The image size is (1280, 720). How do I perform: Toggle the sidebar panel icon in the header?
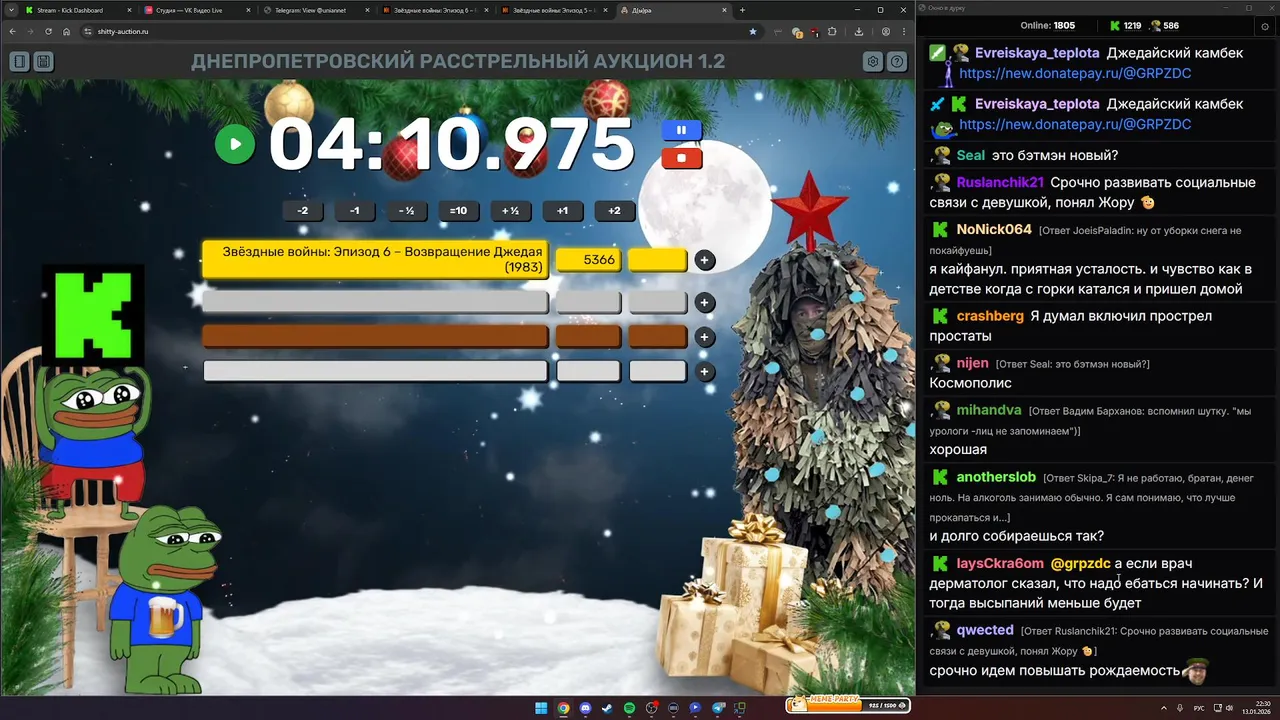pos(19,62)
